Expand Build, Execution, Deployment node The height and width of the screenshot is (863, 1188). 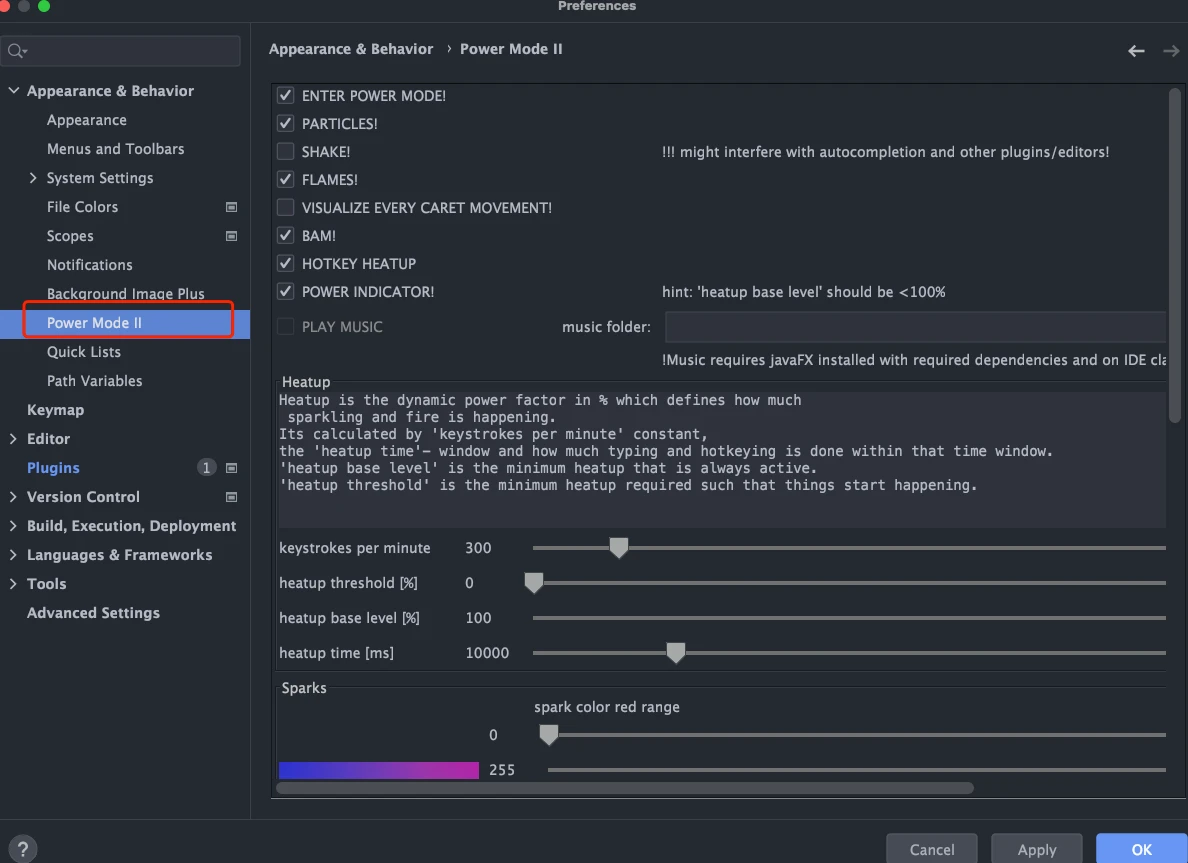click(13, 526)
